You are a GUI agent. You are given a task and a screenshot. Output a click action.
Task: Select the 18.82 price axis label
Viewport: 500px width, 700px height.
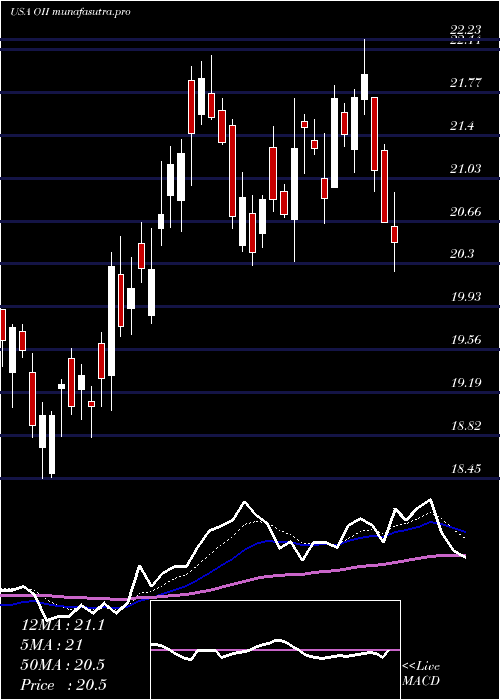point(467,425)
